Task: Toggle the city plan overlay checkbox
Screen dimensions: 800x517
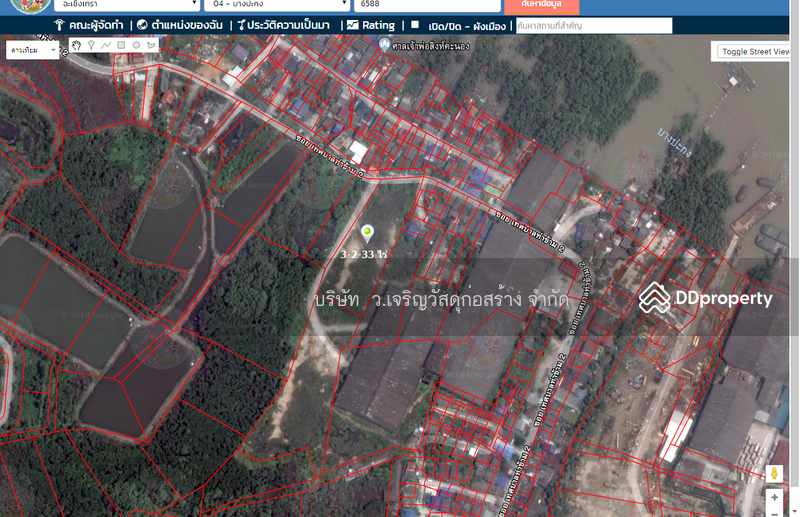Action: 415,25
